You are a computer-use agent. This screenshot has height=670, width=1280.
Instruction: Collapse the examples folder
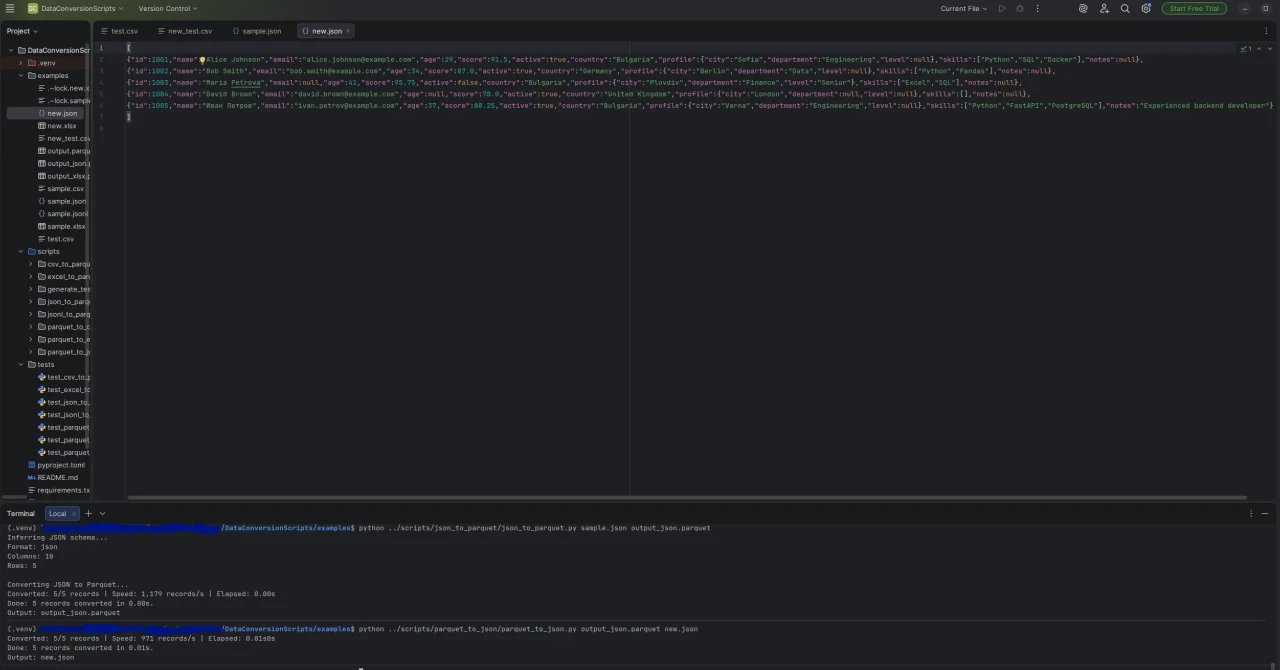coord(21,75)
